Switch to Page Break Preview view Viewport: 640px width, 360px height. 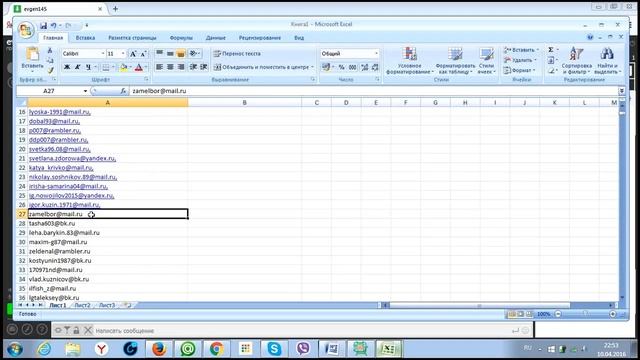(529, 314)
